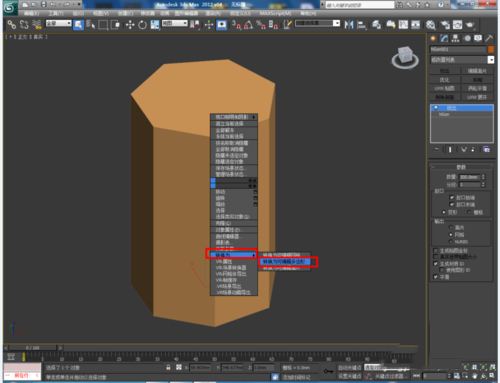
Task: Toggle the Spinner Snap icon
Action: pyautogui.click(x=274, y=25)
